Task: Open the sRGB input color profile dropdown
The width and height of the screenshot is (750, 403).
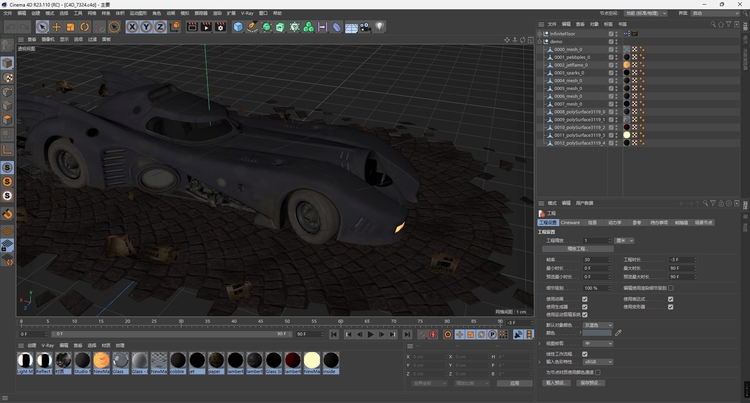Action: coord(597,362)
